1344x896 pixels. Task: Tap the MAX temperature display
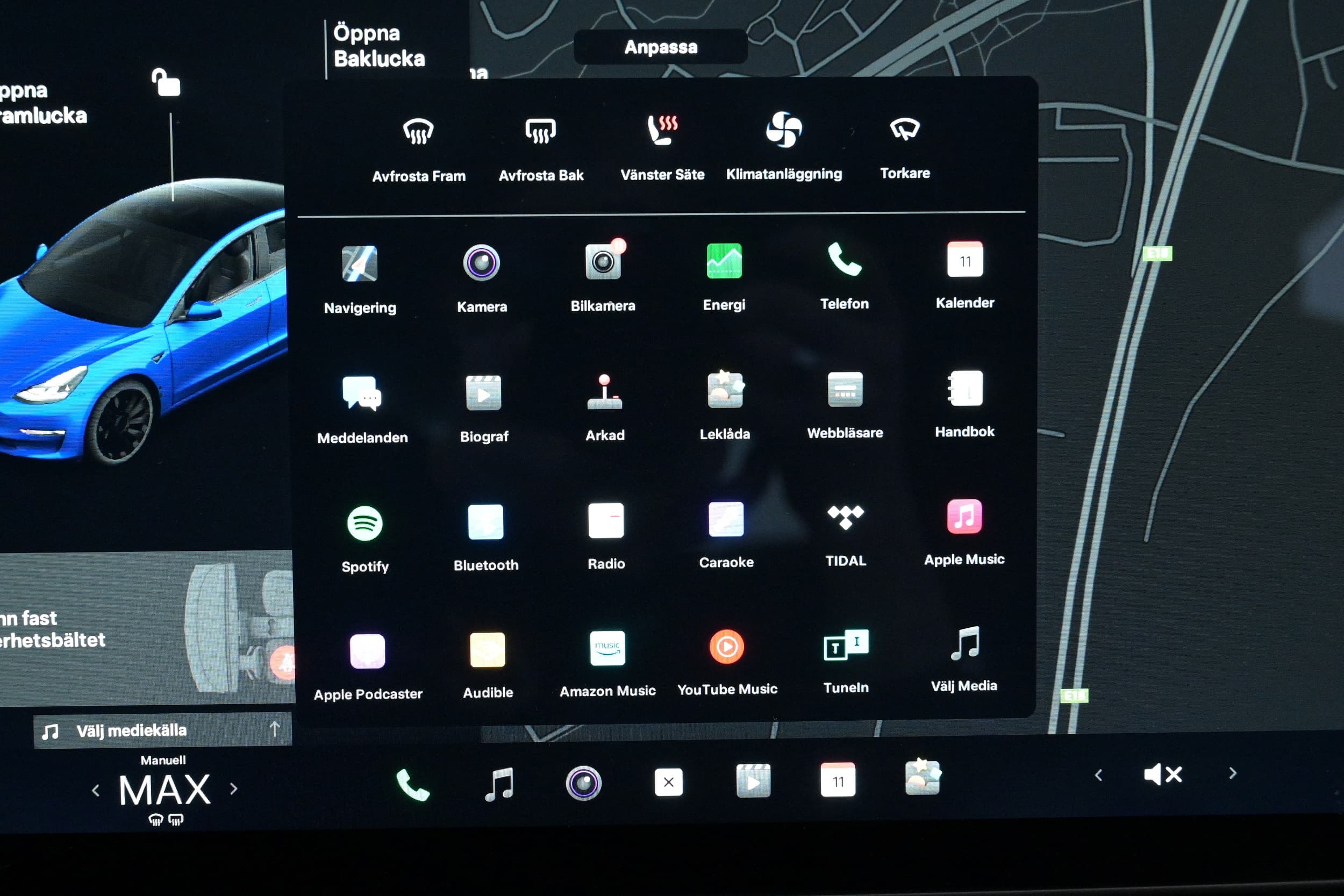[x=165, y=791]
